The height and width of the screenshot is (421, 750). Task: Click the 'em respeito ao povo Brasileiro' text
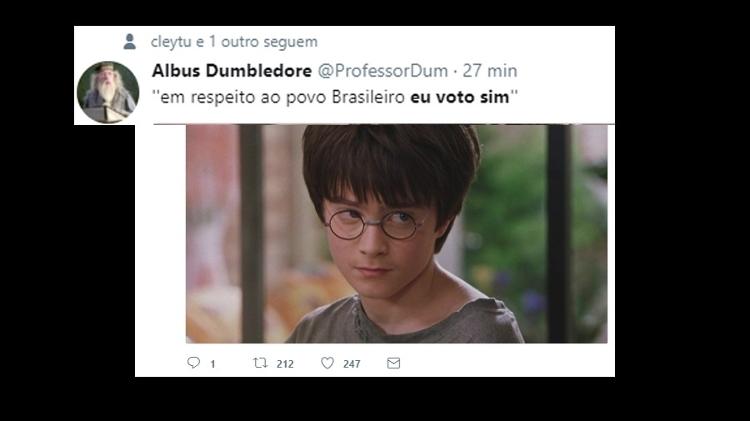click(282, 97)
